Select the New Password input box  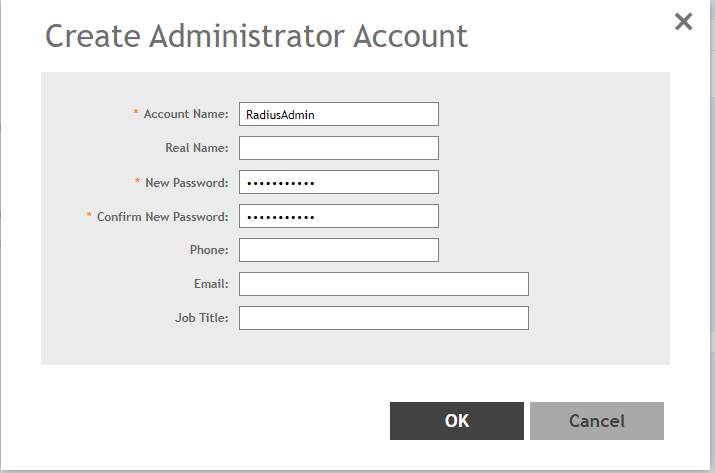[339, 182]
